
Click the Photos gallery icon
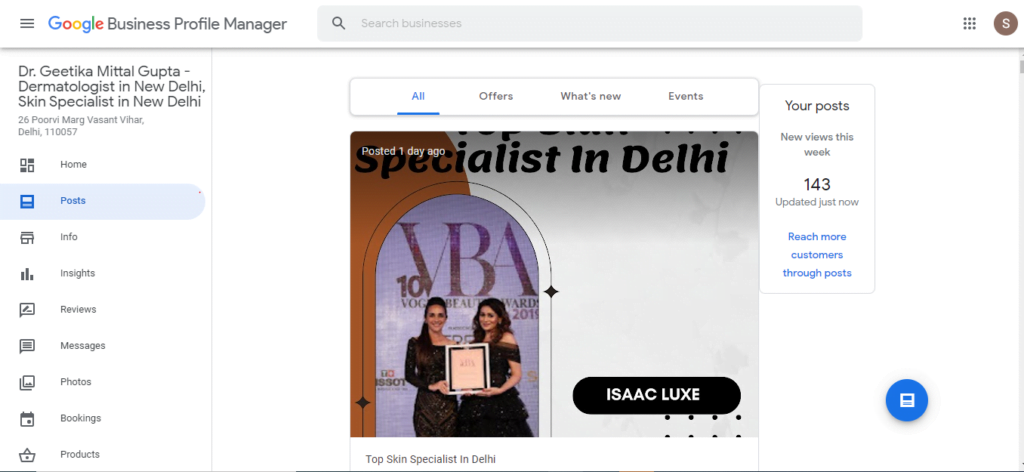coord(27,383)
